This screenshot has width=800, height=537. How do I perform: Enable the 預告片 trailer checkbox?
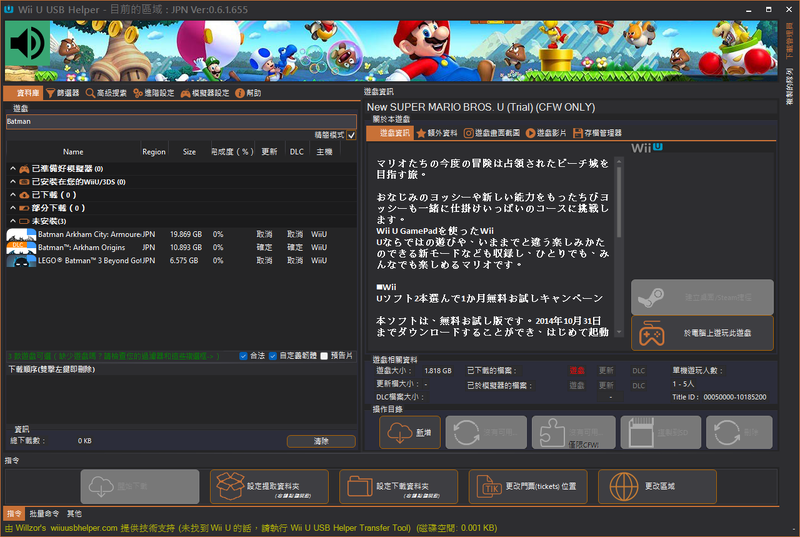coord(324,356)
